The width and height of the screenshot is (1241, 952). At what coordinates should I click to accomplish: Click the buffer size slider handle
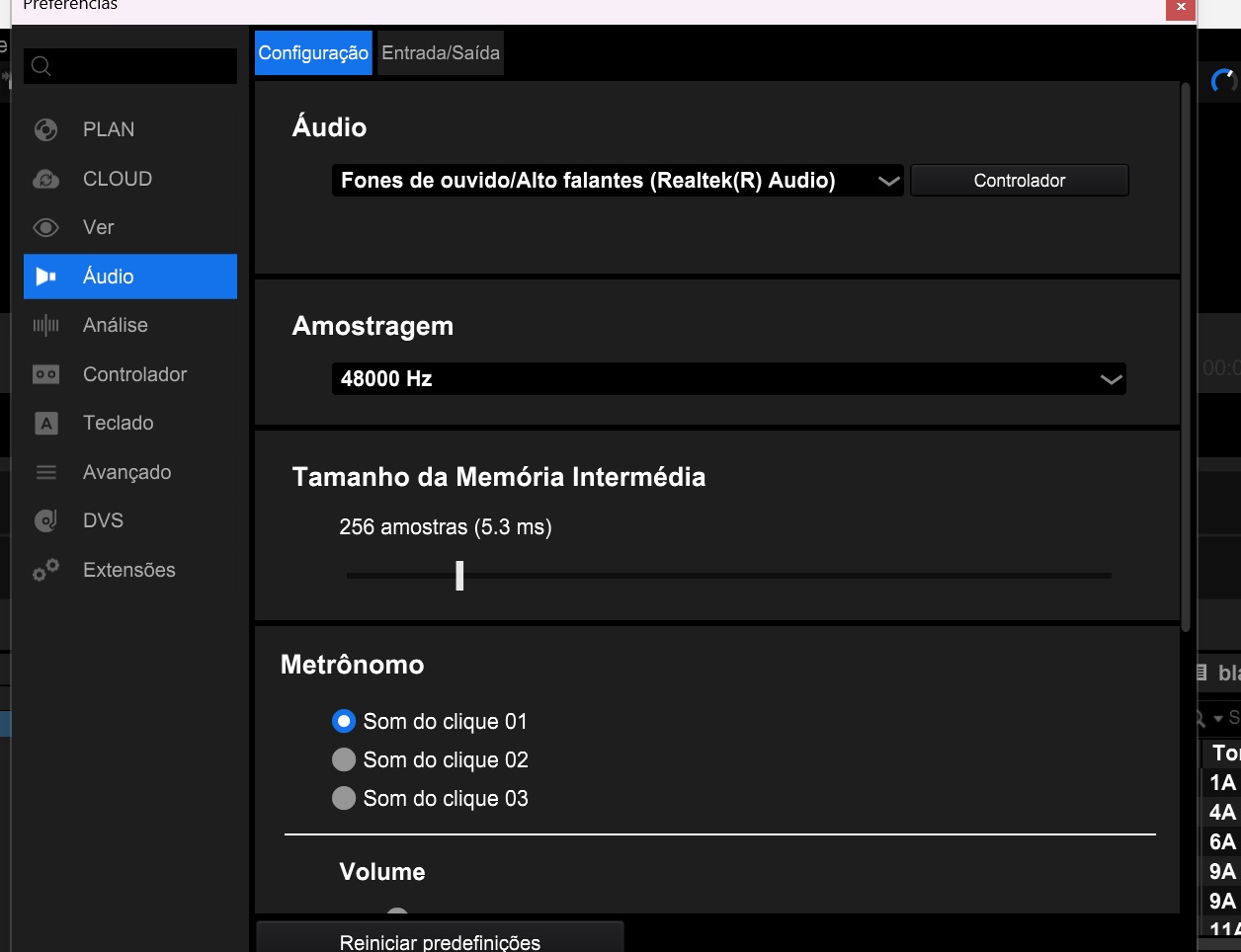tap(459, 576)
